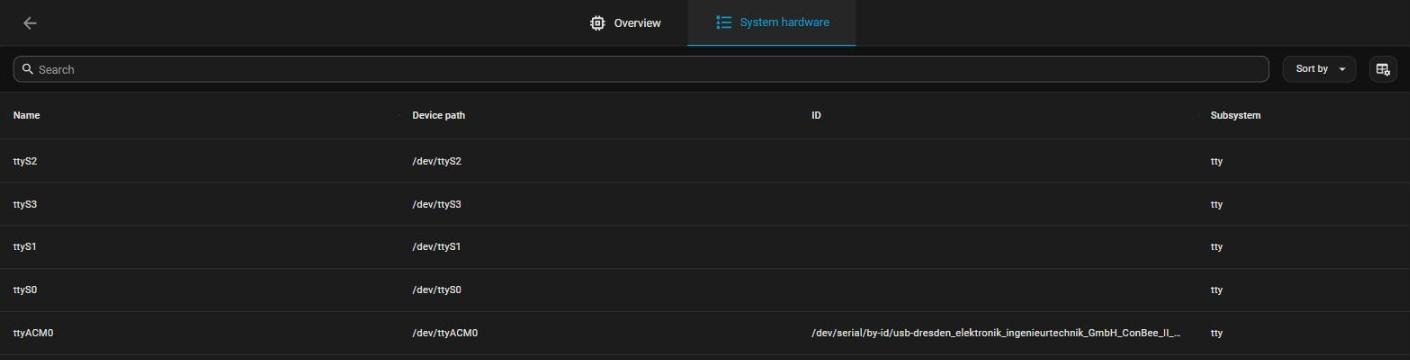Click the /dev/ttyS3 device path

(x=437, y=204)
